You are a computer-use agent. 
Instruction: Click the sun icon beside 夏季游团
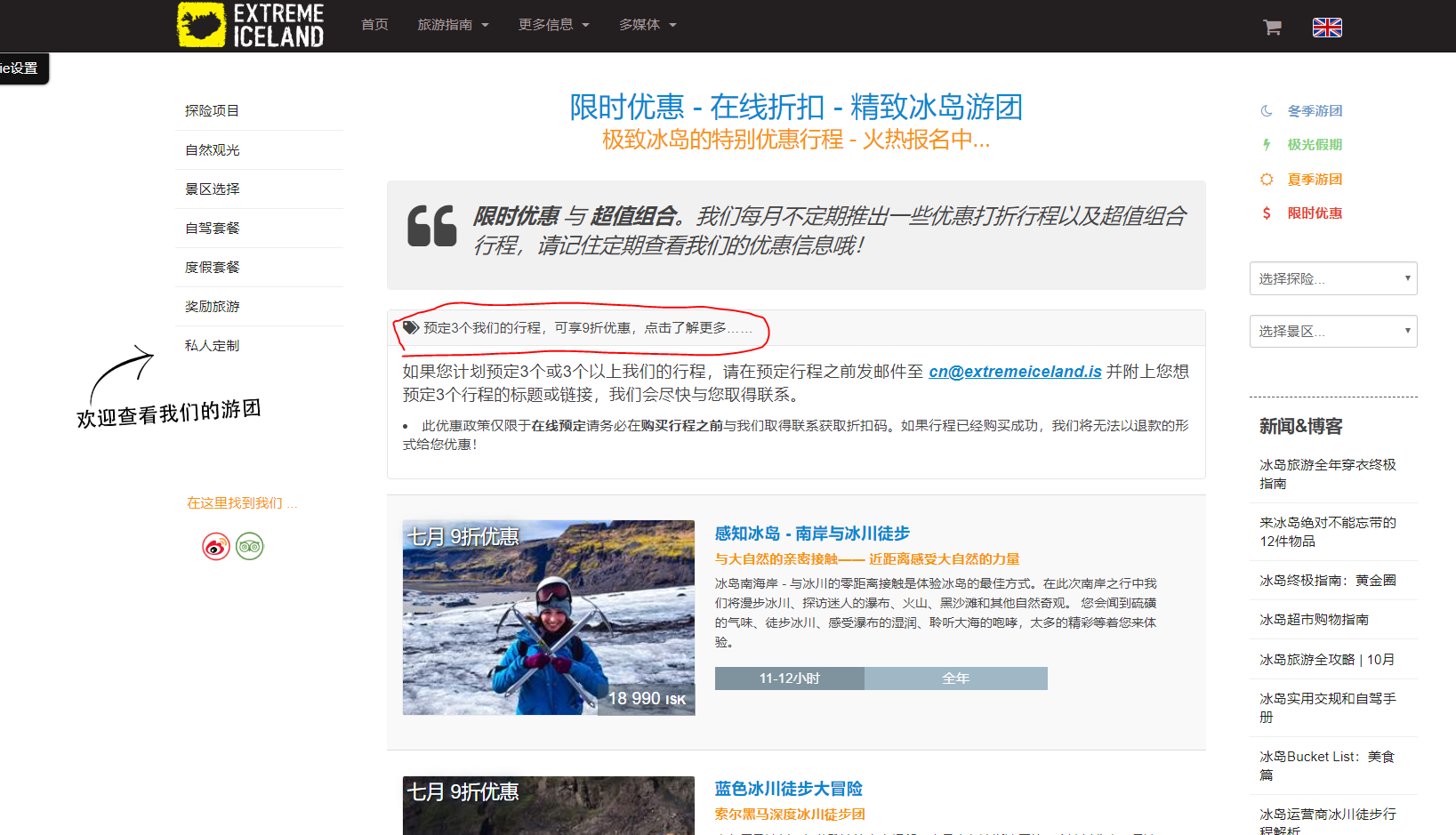[x=1267, y=180]
